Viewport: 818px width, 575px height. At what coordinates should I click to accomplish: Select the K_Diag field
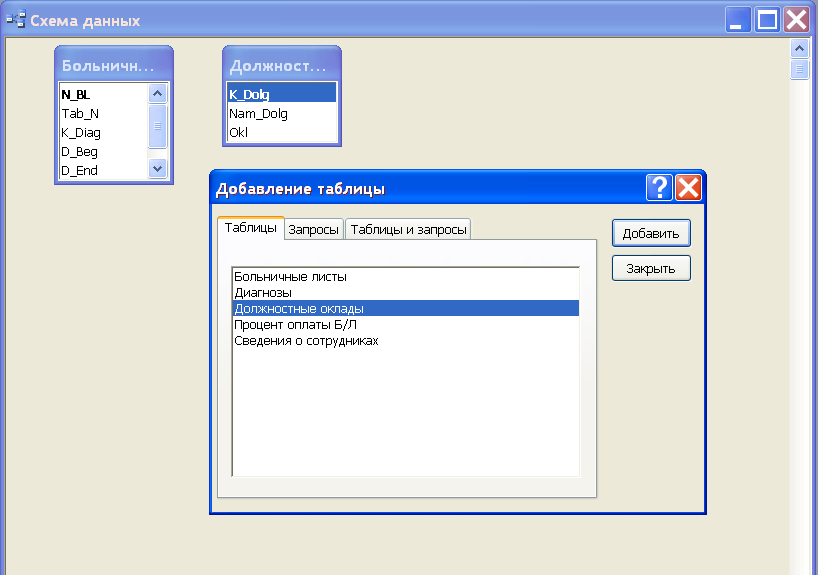coord(104,133)
